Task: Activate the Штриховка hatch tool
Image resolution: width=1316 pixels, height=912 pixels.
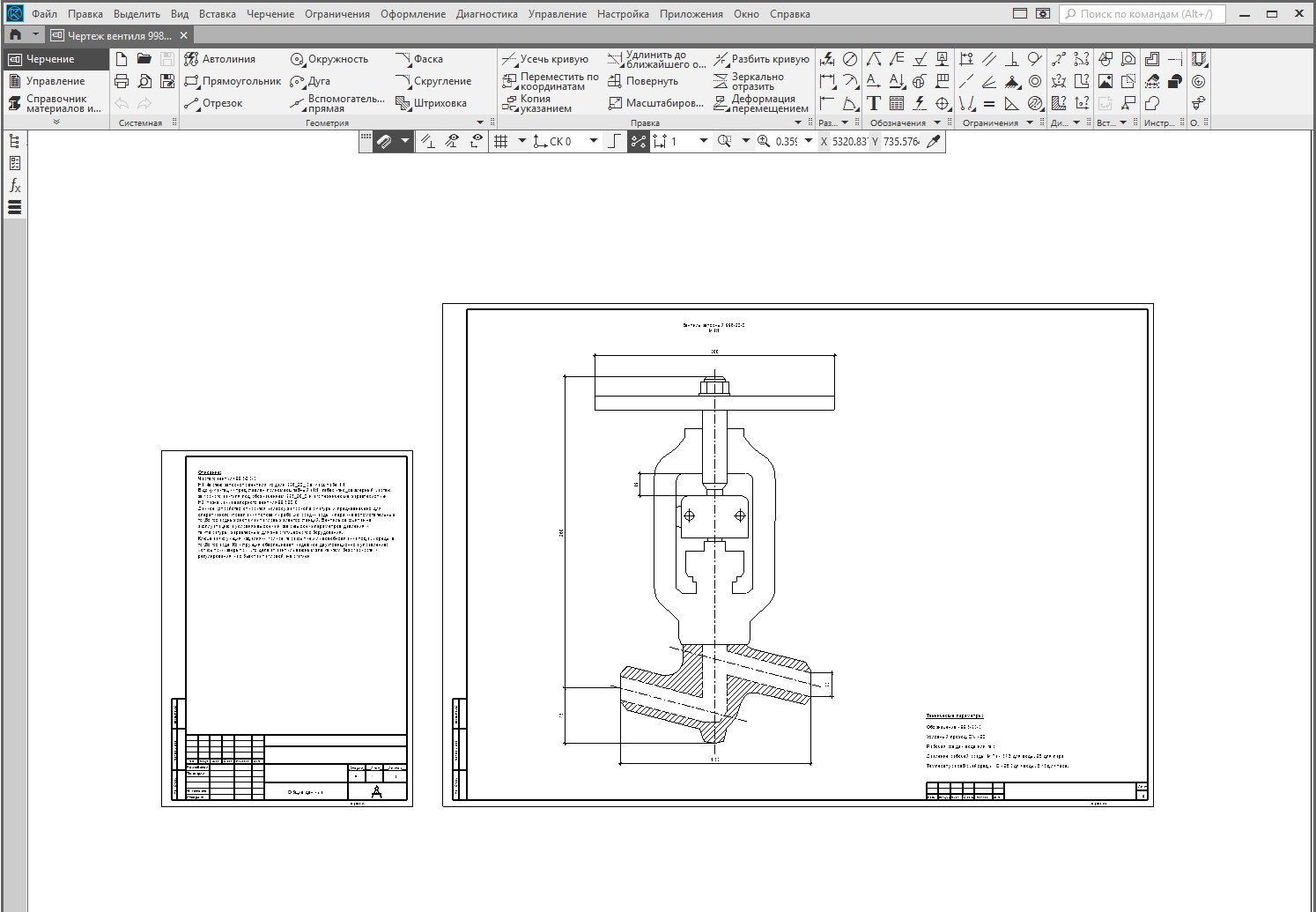Action: pos(432,103)
